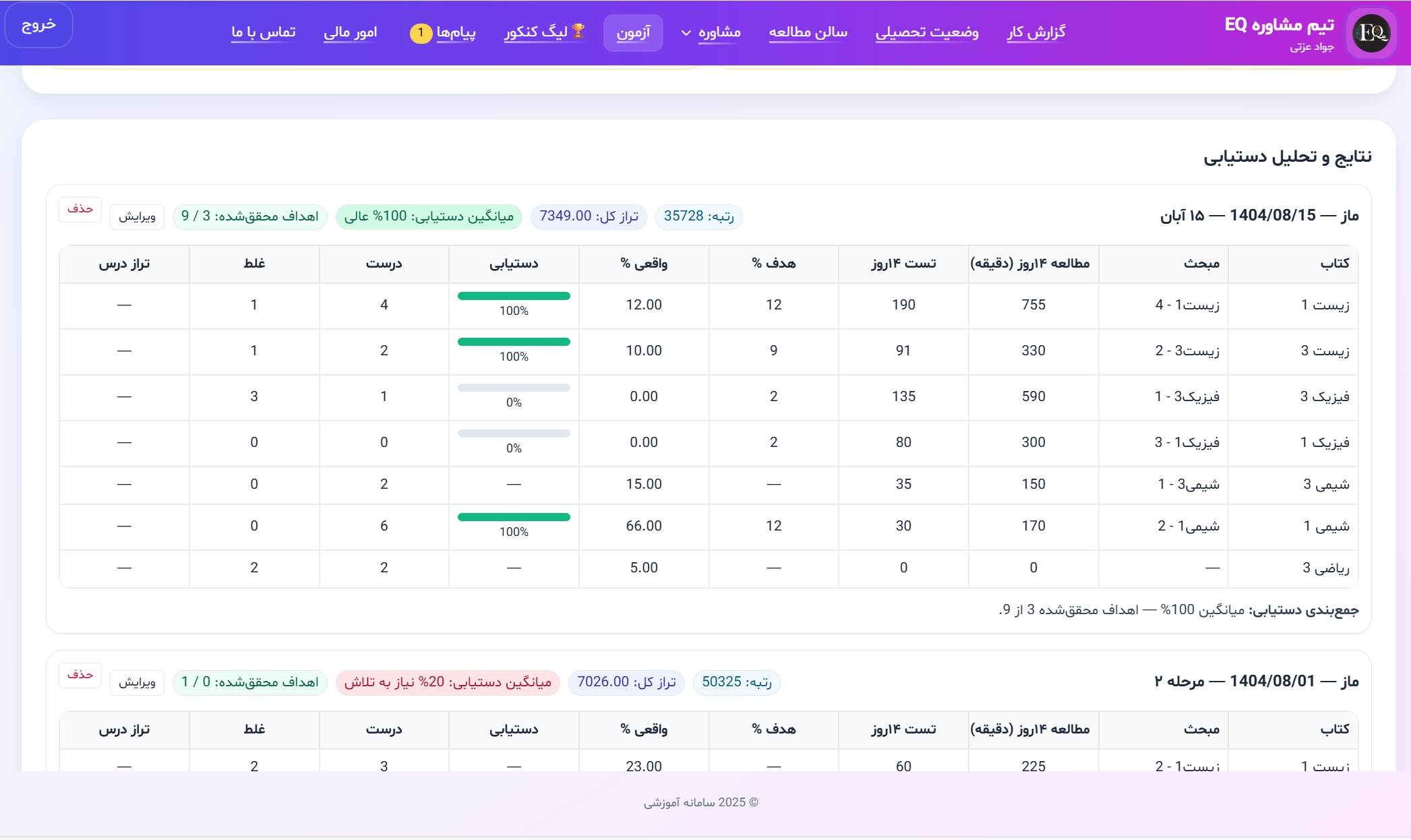Expand the مشاوره dropdown chevron
This screenshot has width=1411, height=840.
tap(686, 33)
